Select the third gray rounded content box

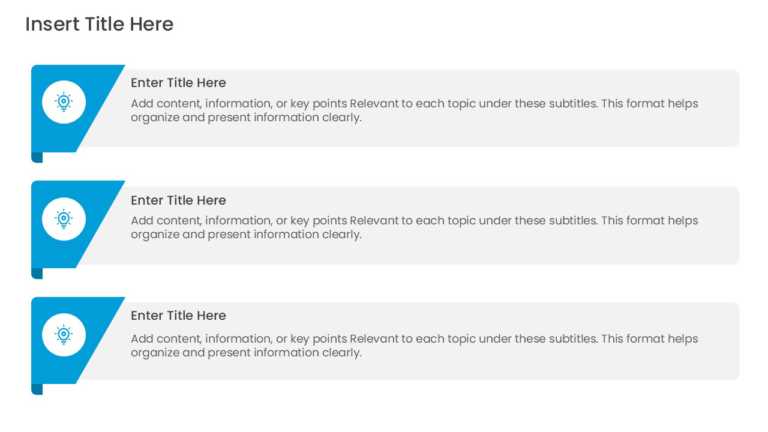coord(409,341)
